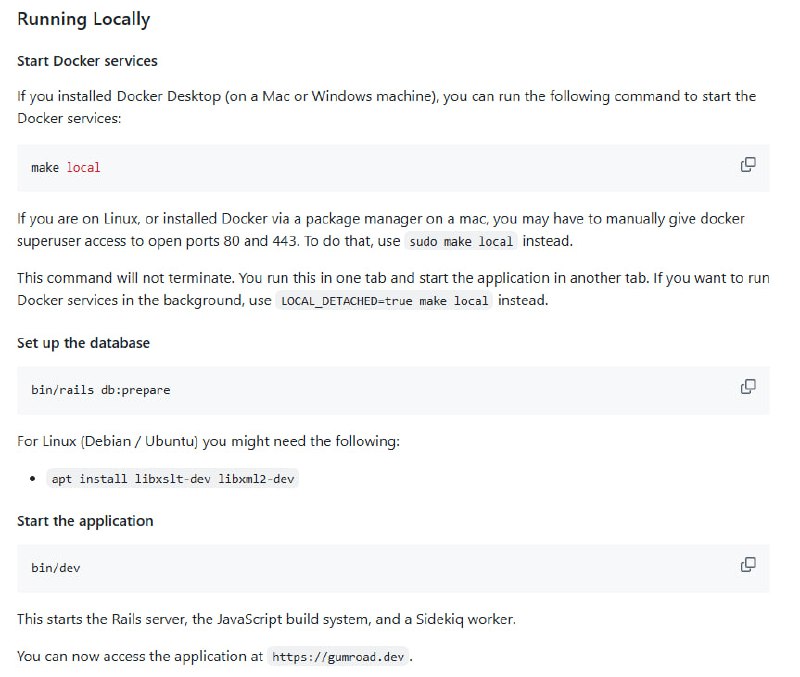Click the "Start the application" heading

tap(85, 521)
